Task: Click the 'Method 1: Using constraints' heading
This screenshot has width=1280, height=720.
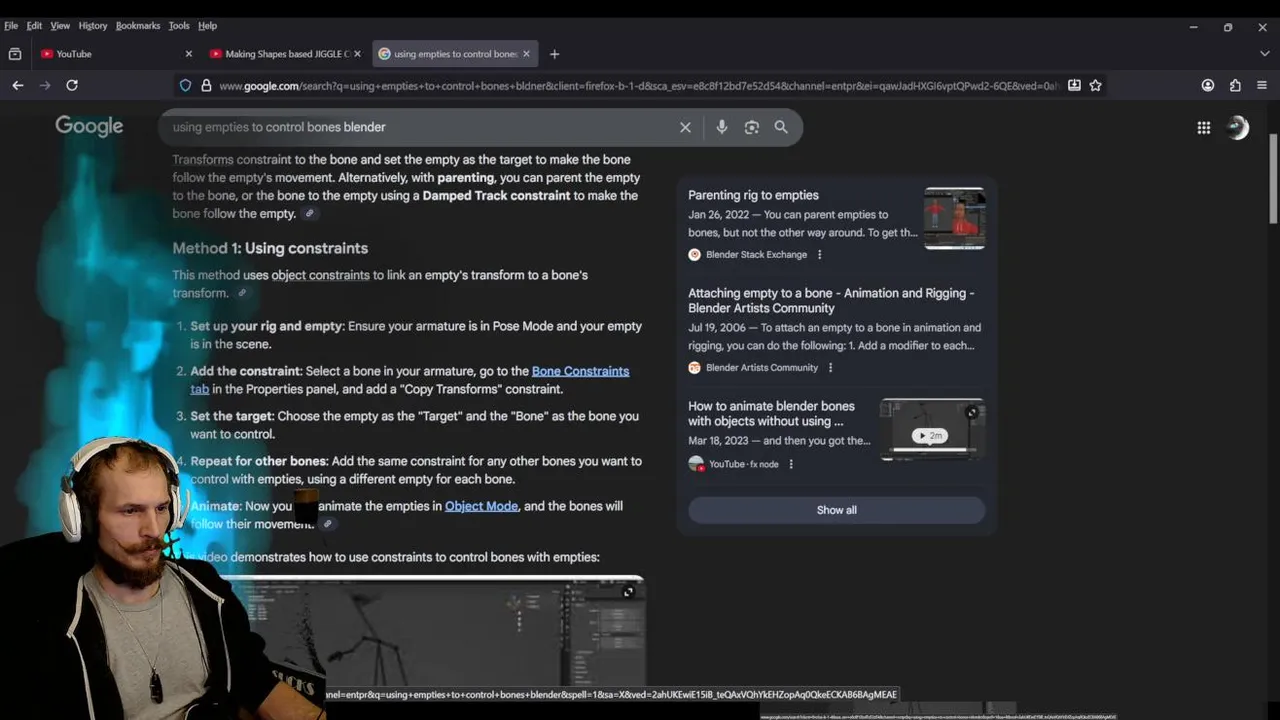Action: [x=270, y=248]
